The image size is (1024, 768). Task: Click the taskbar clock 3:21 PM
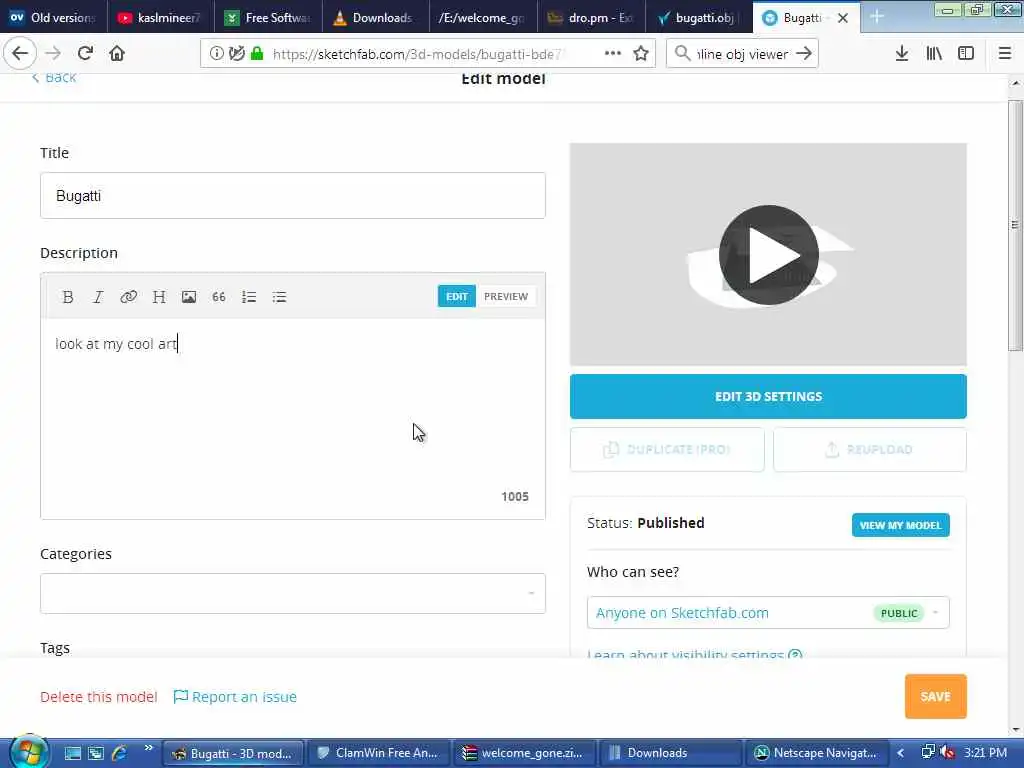point(985,753)
